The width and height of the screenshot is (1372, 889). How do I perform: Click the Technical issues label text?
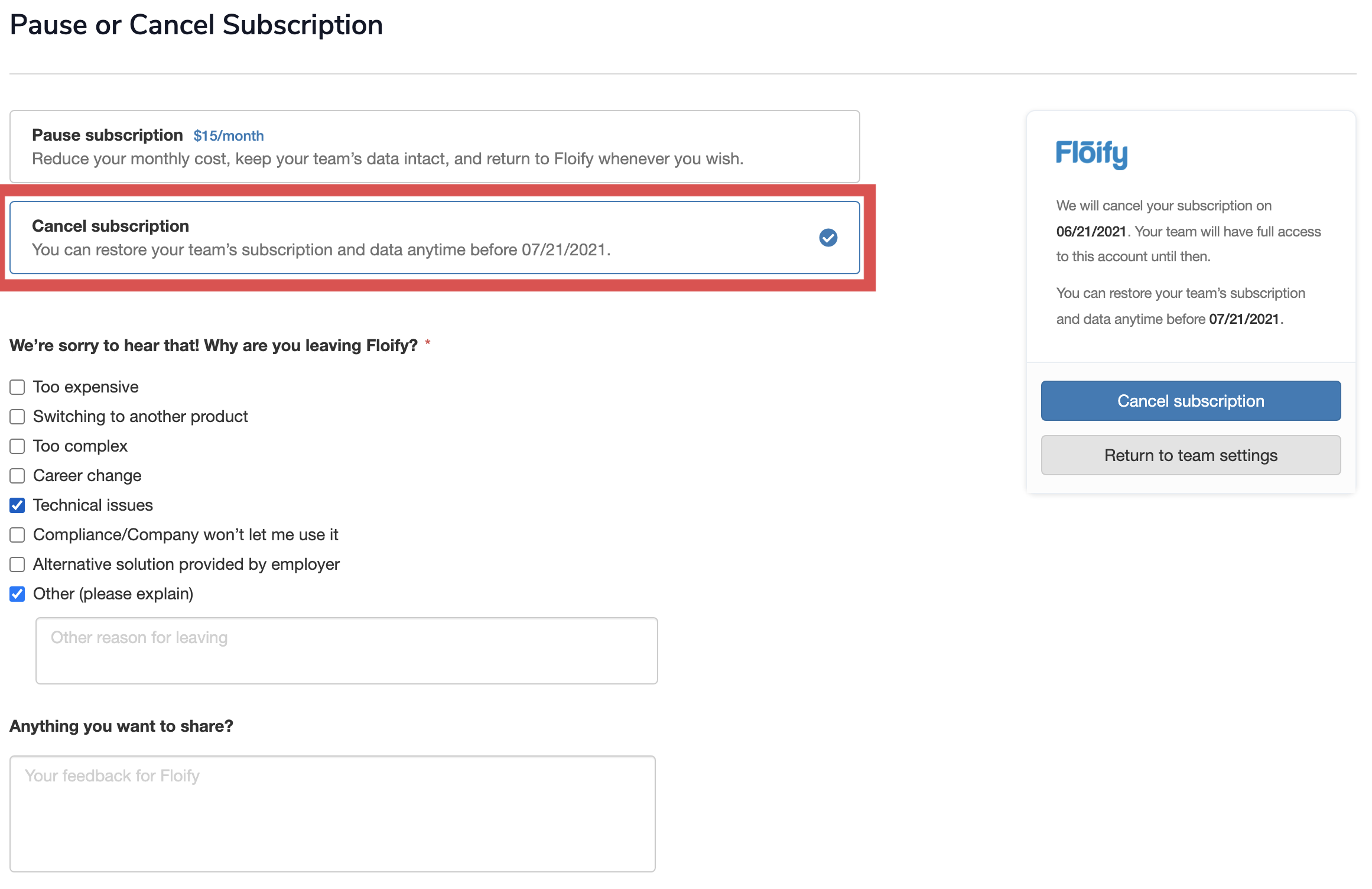93,505
